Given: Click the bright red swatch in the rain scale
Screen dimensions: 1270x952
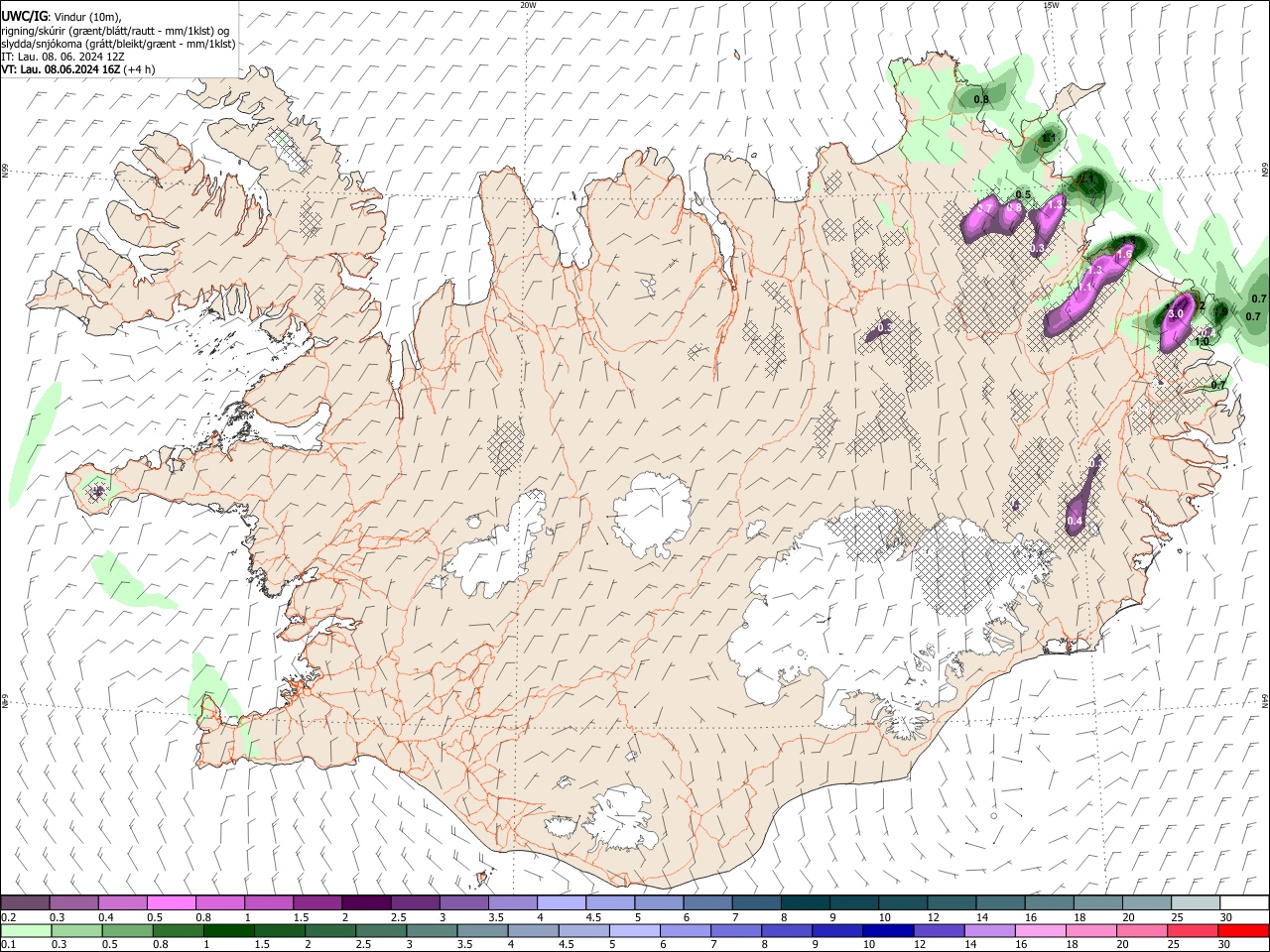Looking at the screenshot, I should pyautogui.click(x=1244, y=930).
